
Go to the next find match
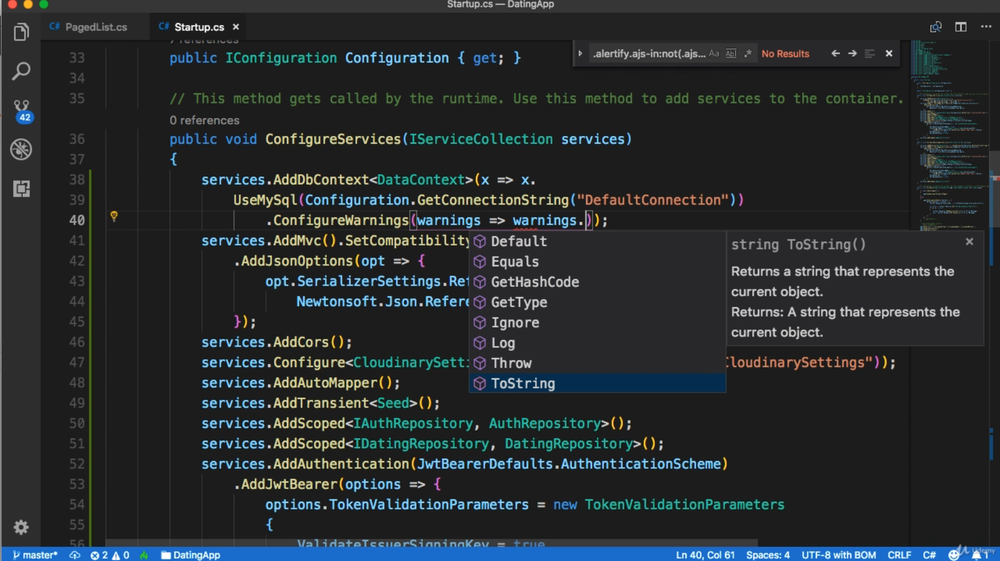[853, 54]
